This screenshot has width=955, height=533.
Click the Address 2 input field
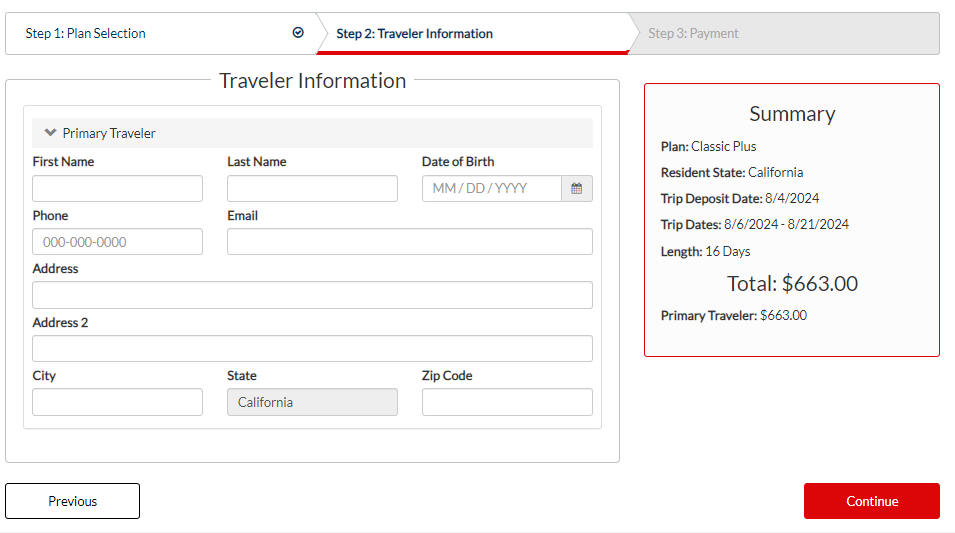pos(312,348)
